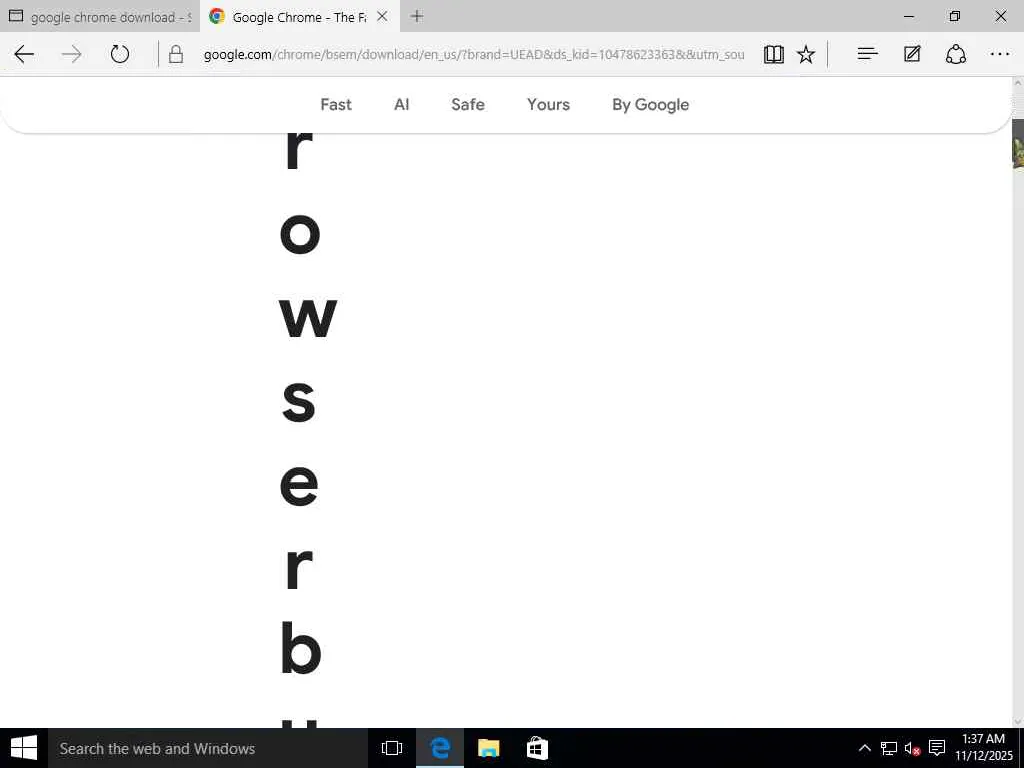Click the Edge icon on the taskbar
This screenshot has width=1024, height=768.
tap(440, 748)
